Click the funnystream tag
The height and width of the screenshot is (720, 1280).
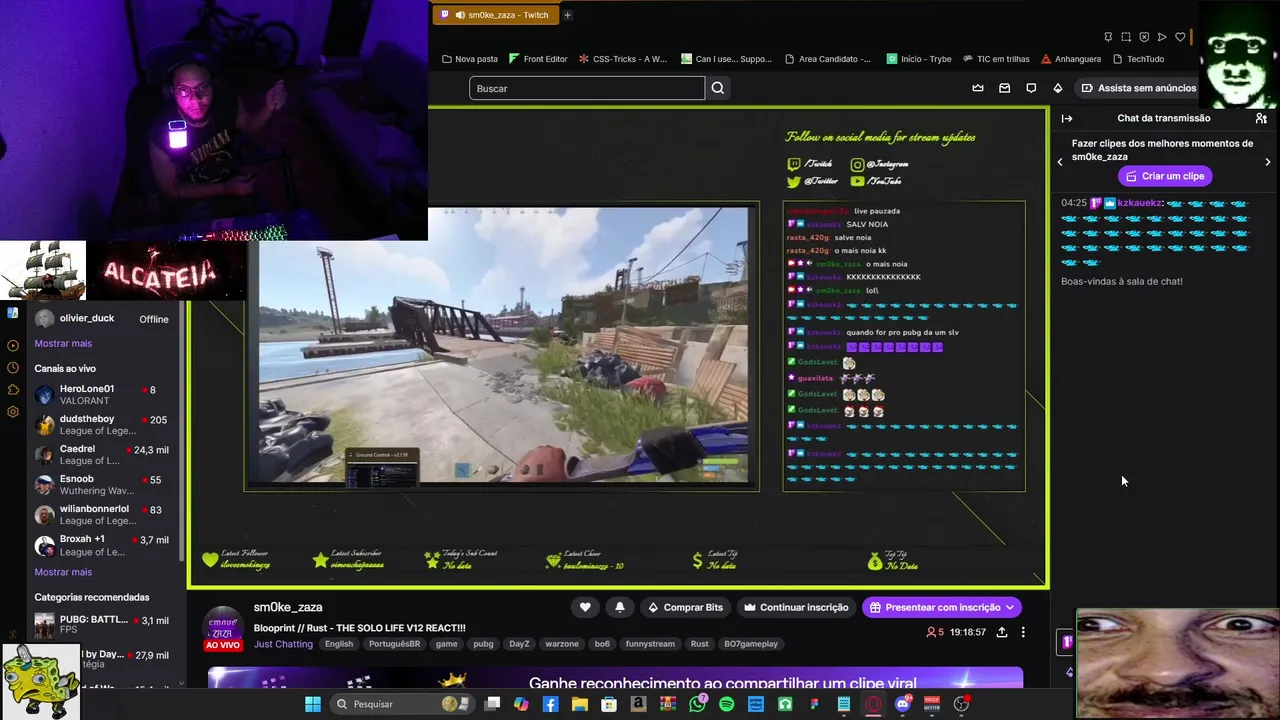[650, 644]
